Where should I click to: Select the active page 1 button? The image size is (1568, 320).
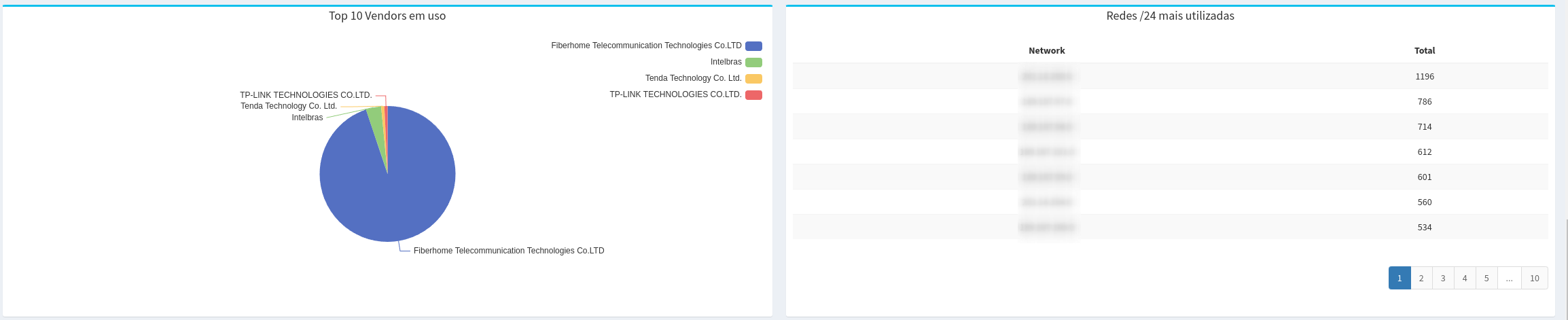[1400, 278]
